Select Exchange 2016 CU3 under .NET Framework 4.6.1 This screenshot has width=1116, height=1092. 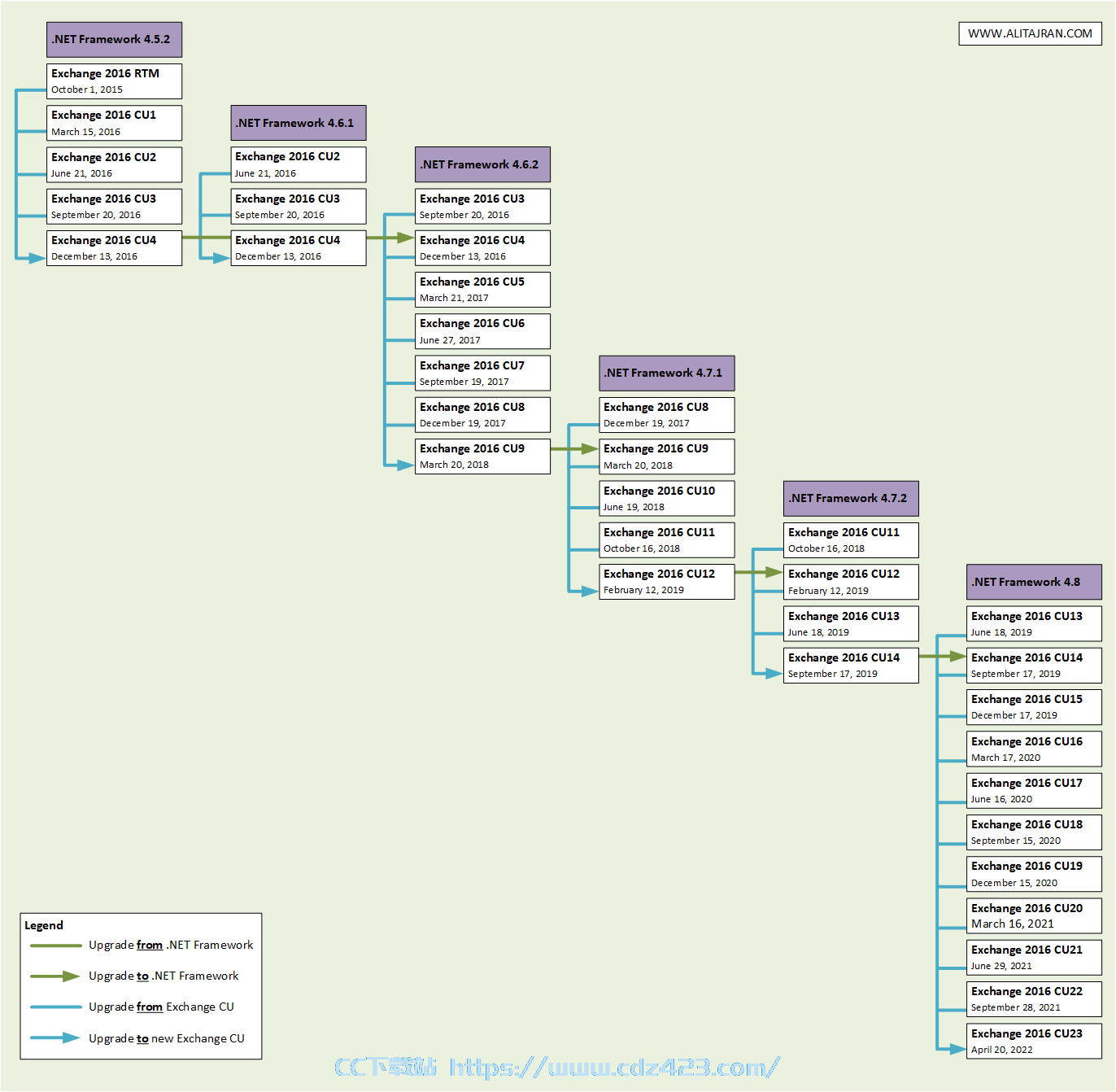(299, 206)
